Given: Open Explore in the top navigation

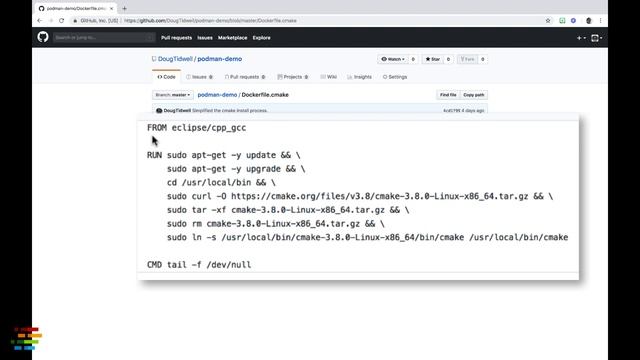Looking at the screenshot, I should pyautogui.click(x=261, y=38).
